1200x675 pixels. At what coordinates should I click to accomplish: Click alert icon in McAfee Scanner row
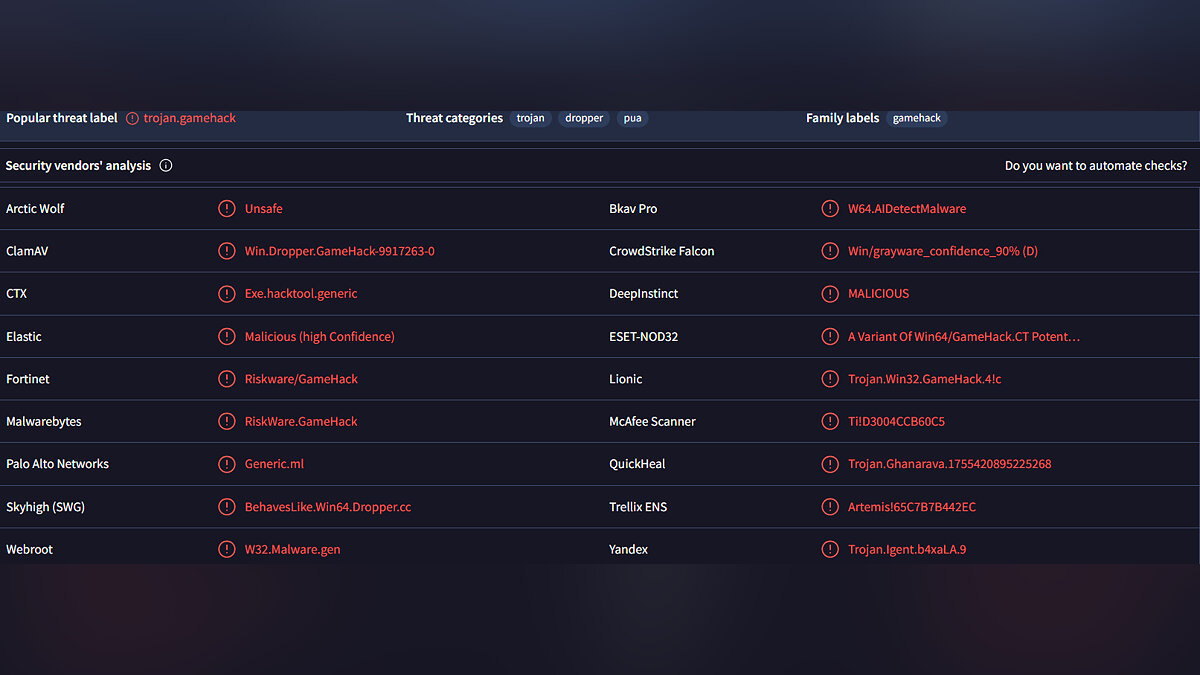(x=830, y=422)
